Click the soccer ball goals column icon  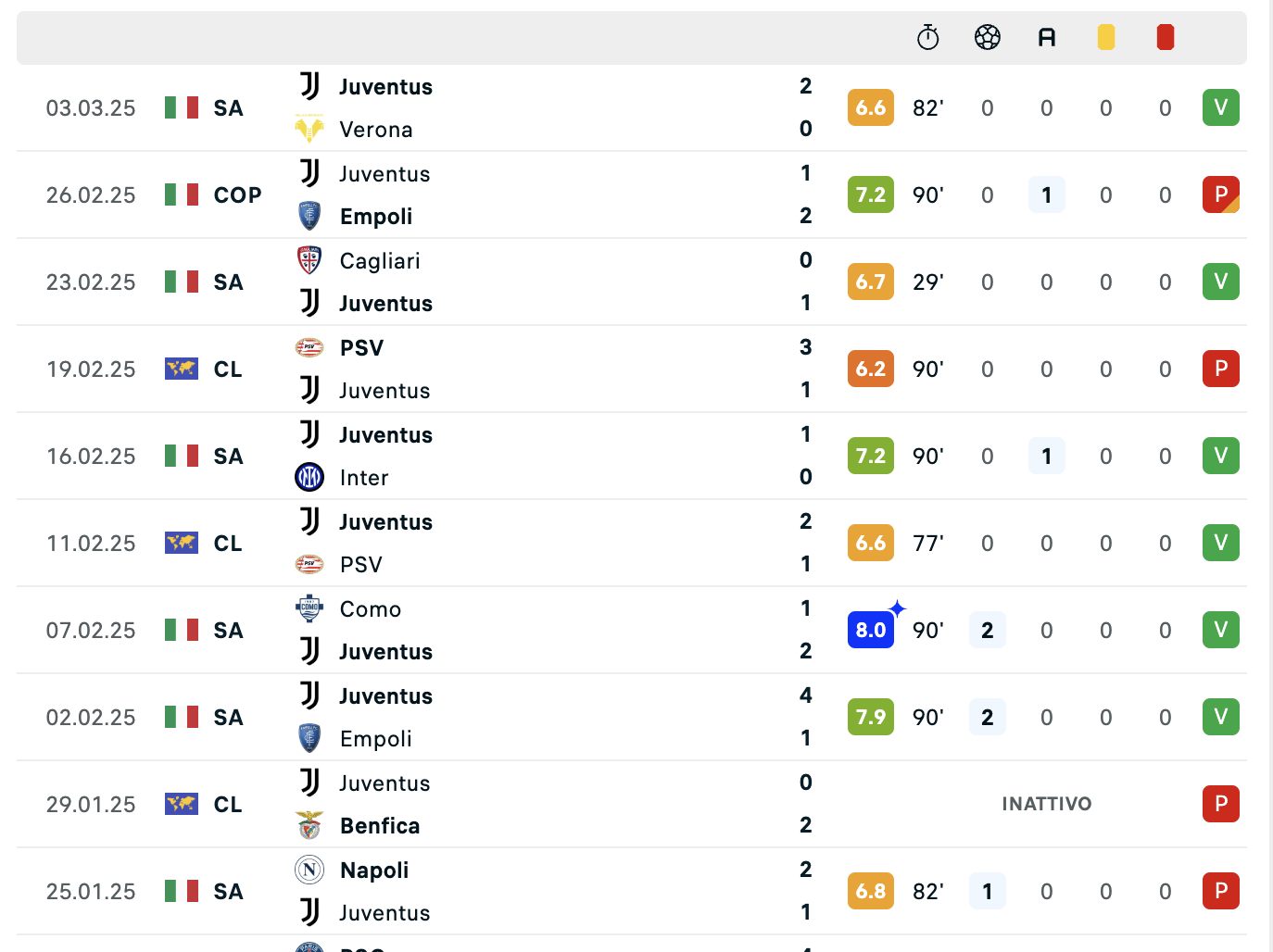(x=988, y=37)
